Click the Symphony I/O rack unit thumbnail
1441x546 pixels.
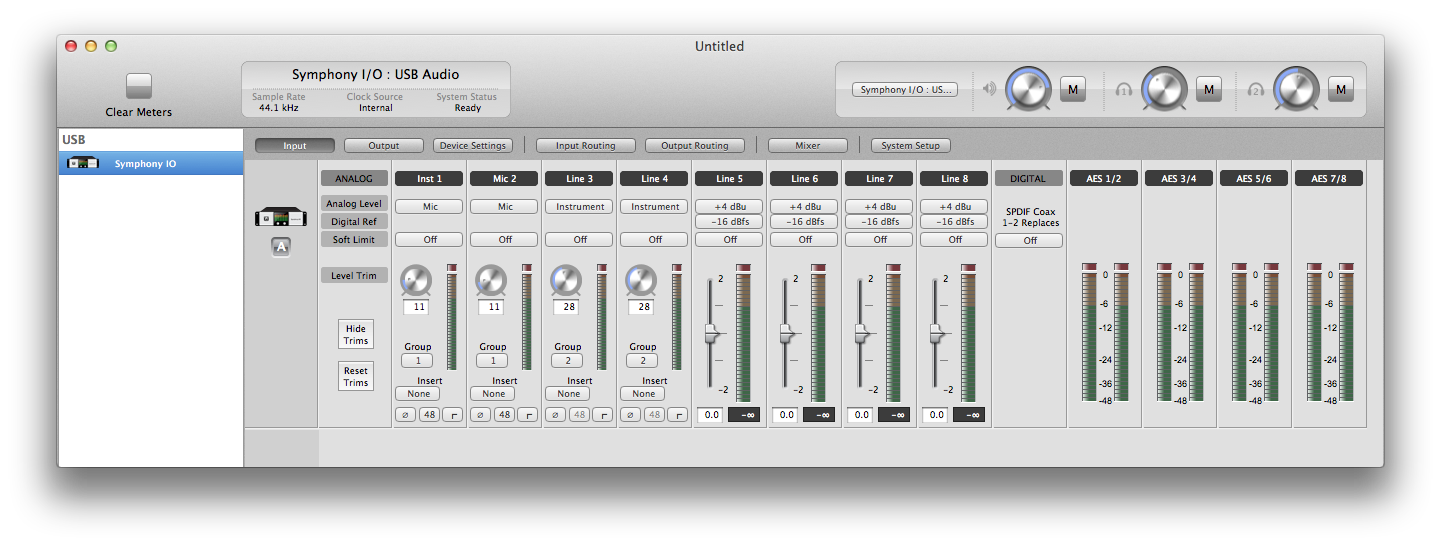click(x=281, y=217)
